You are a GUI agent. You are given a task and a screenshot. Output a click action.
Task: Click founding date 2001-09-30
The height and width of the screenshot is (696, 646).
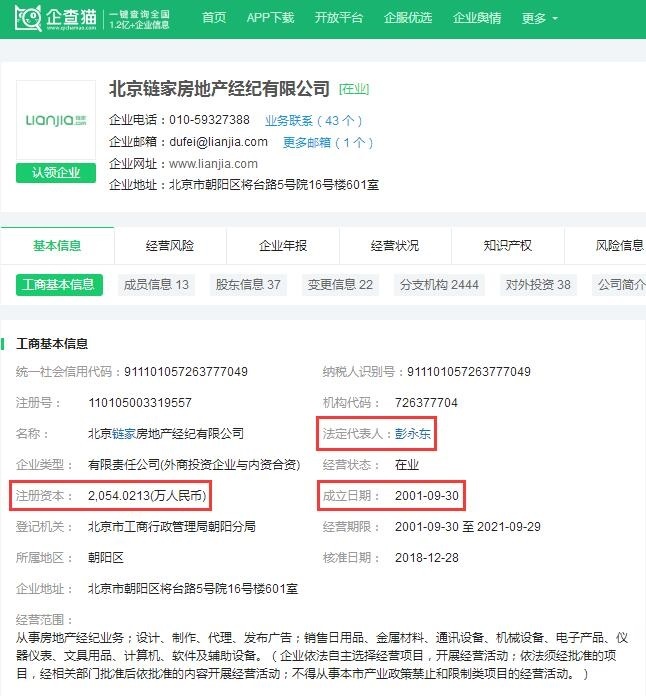427,495
